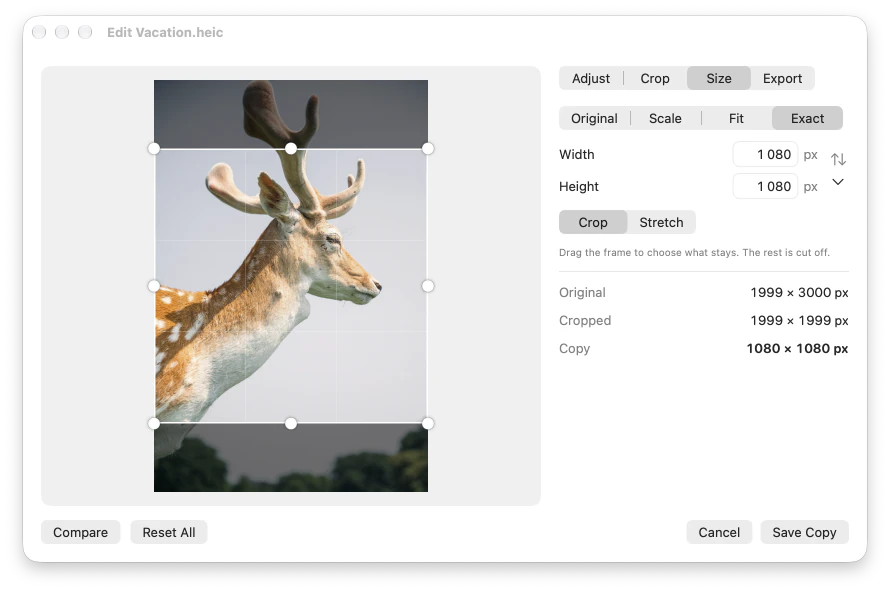
Task: Click the red close window button
Action: click(39, 32)
